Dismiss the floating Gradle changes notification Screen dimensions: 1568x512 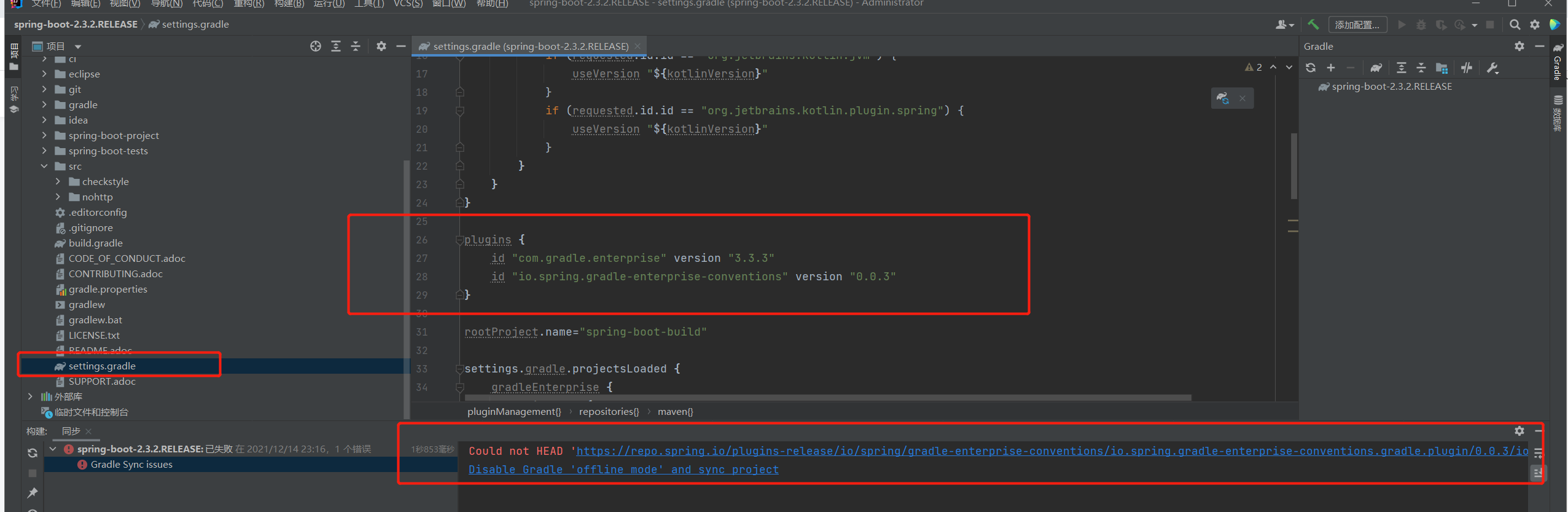point(1242,98)
